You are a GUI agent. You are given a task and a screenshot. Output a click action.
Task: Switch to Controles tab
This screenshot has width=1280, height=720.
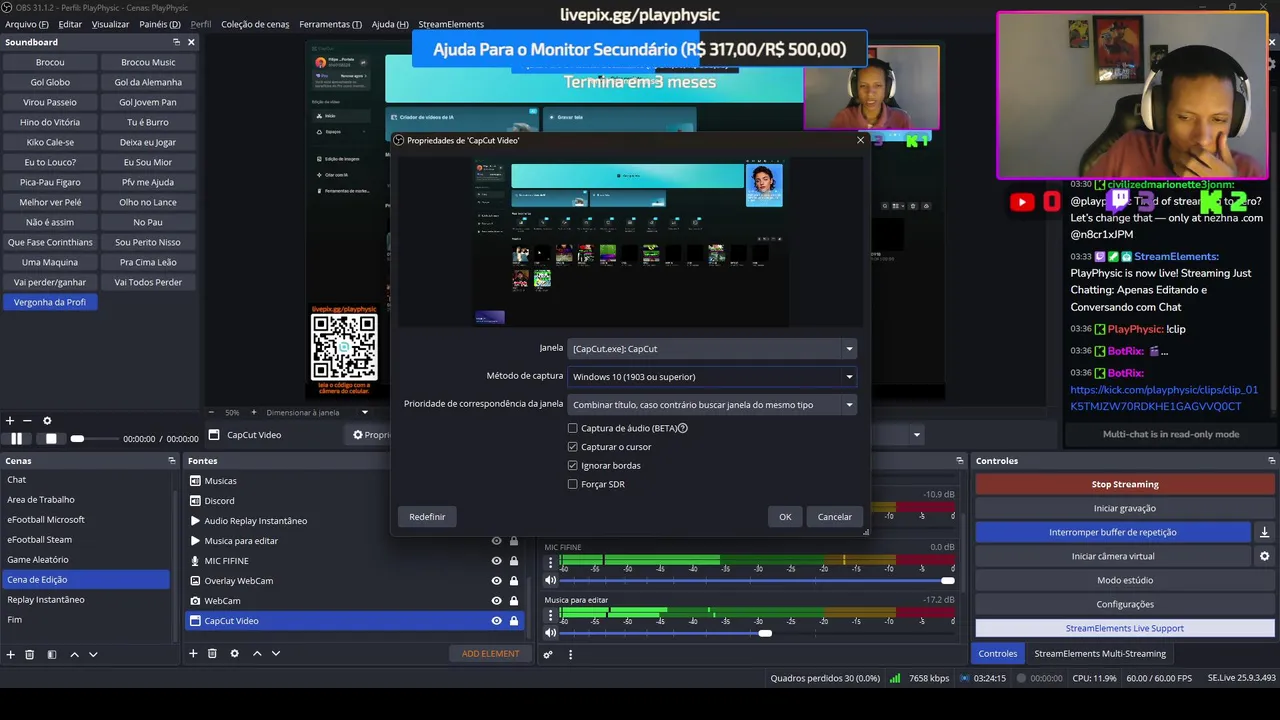[997, 654]
